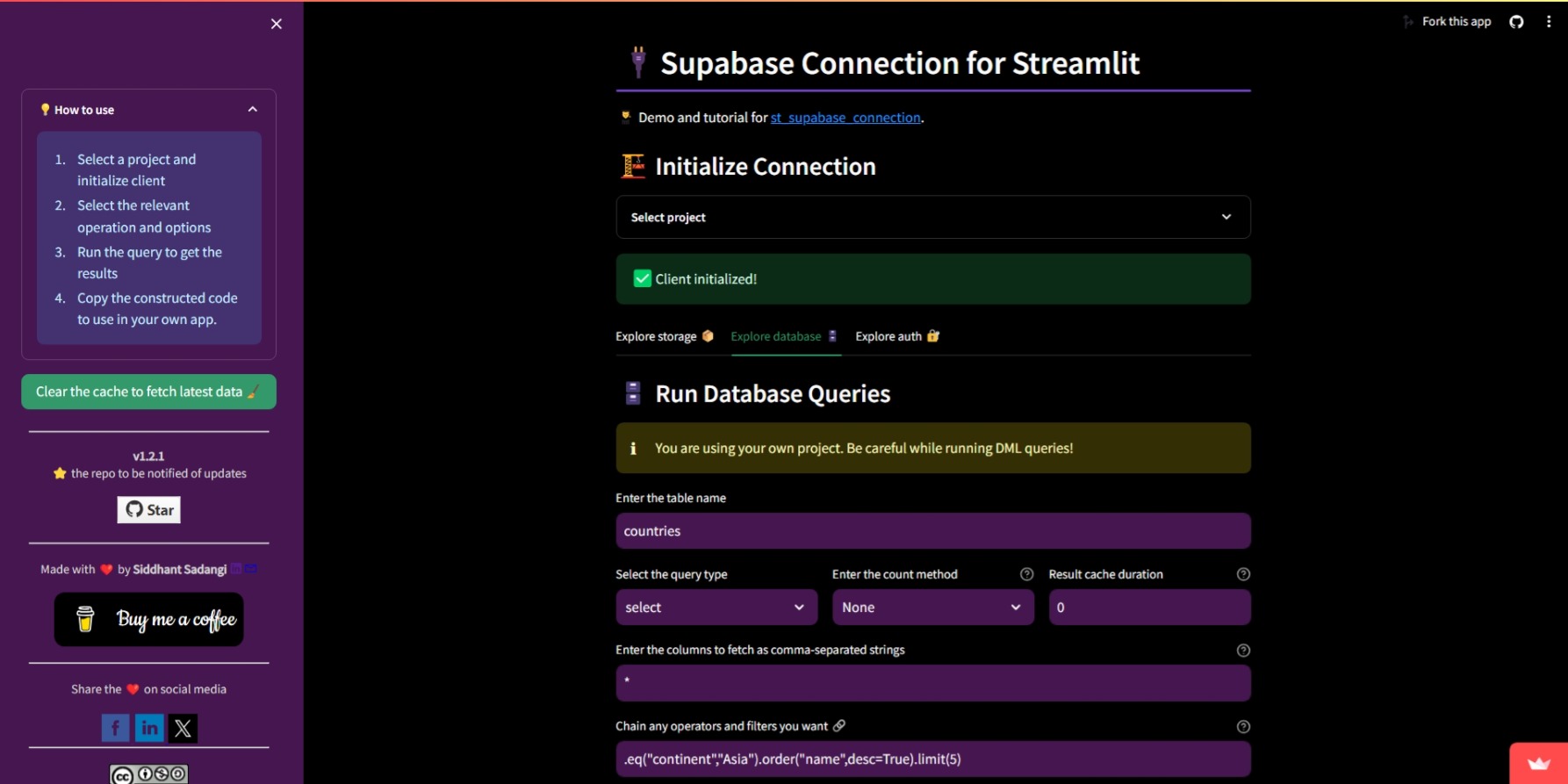
Task: Click the Buy me a coffee button
Action: click(x=148, y=620)
